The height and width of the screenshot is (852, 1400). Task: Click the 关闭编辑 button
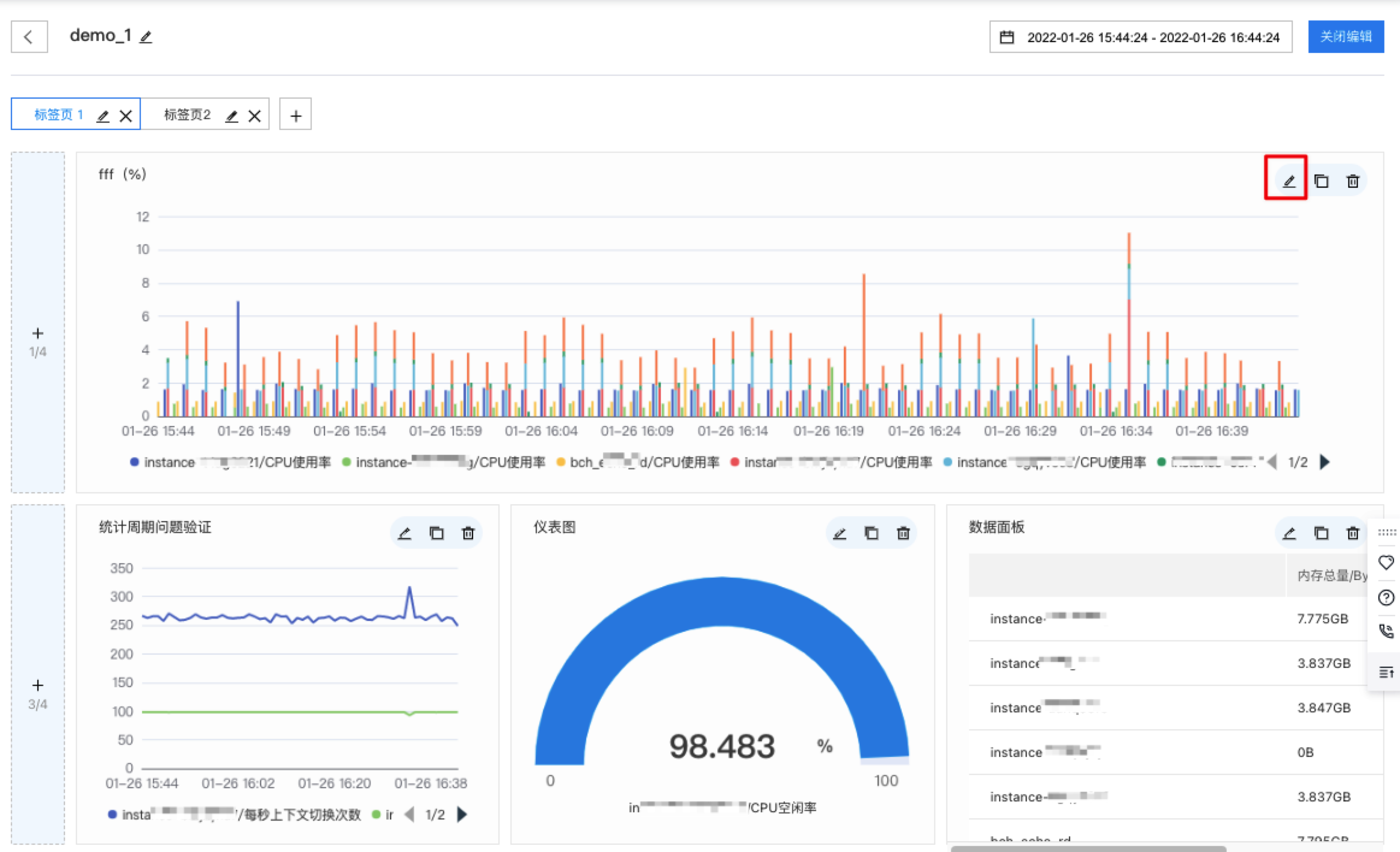(1346, 37)
